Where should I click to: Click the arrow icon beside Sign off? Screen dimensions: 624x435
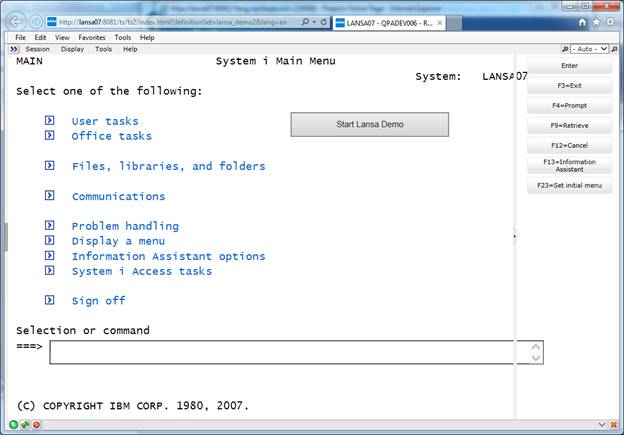(x=49, y=300)
